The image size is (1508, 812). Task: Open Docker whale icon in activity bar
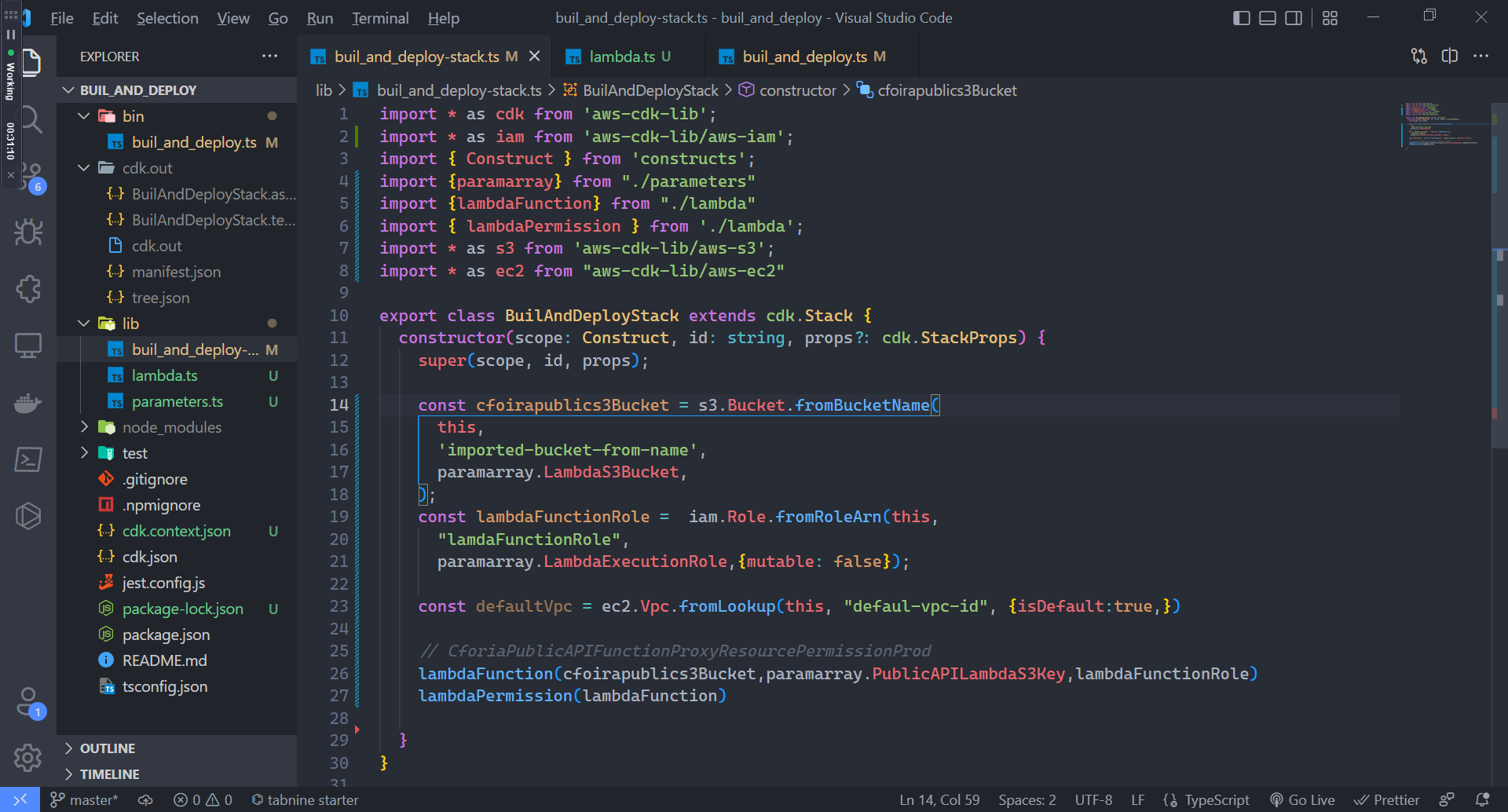[x=28, y=403]
